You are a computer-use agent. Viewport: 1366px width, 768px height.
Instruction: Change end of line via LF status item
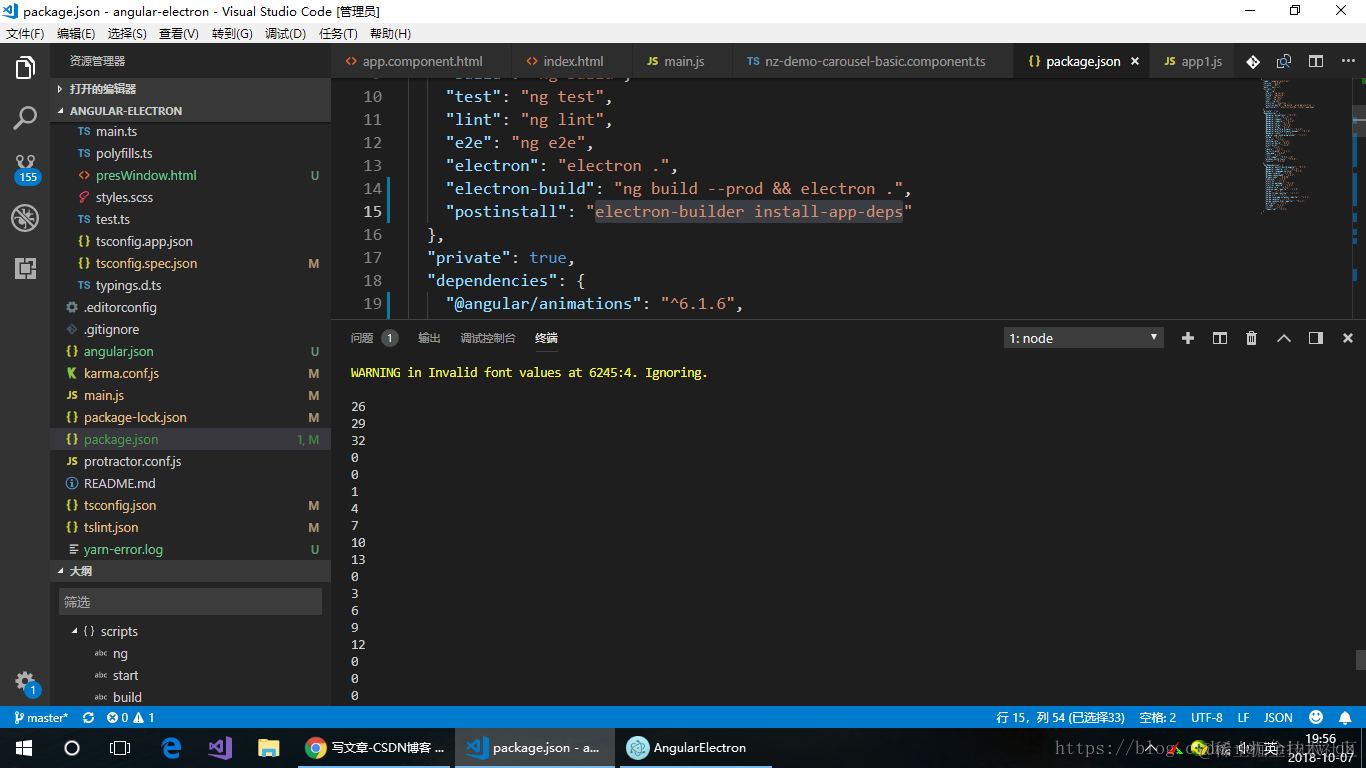point(1244,717)
